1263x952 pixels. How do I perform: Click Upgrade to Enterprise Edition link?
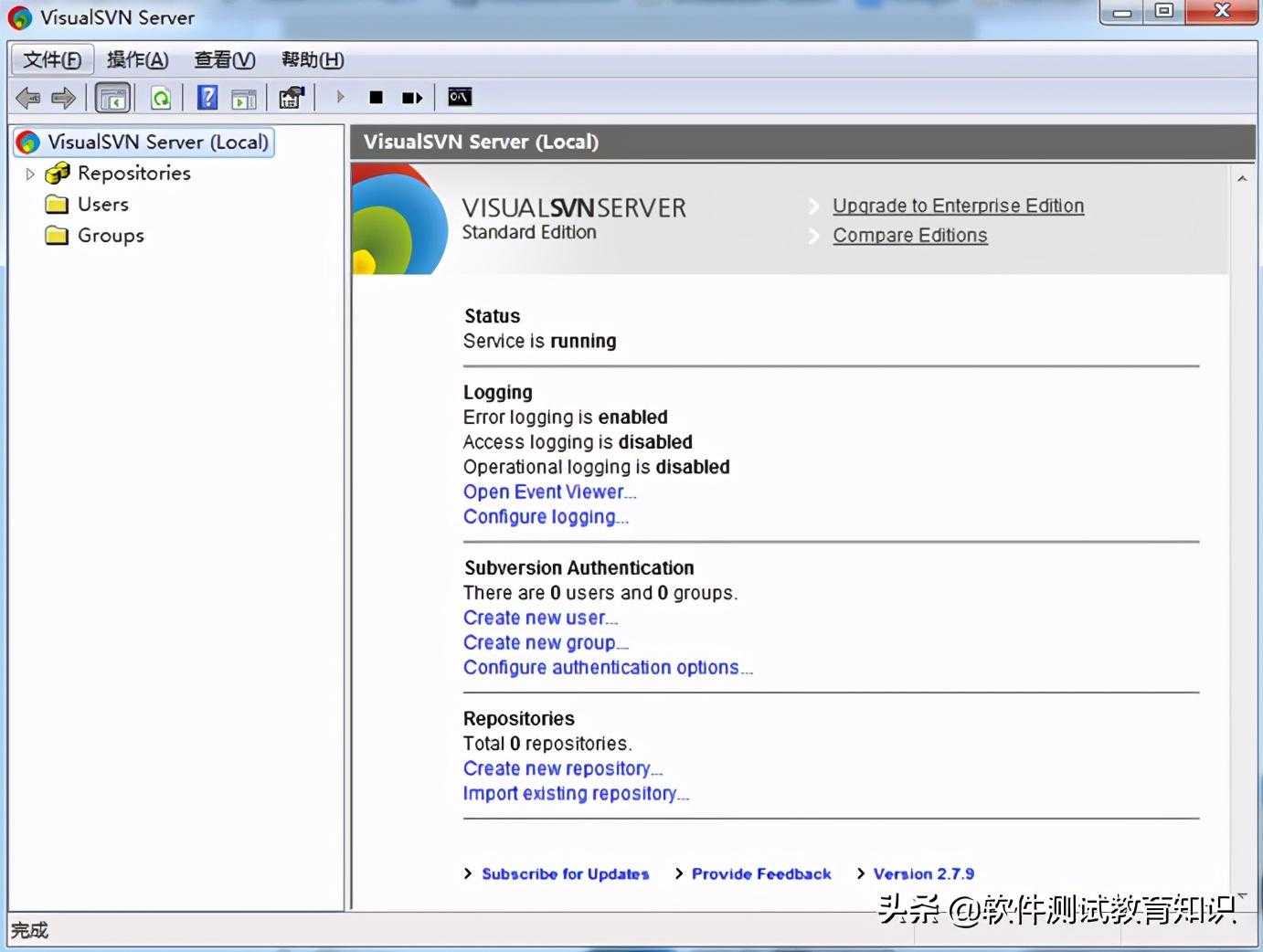coord(959,206)
